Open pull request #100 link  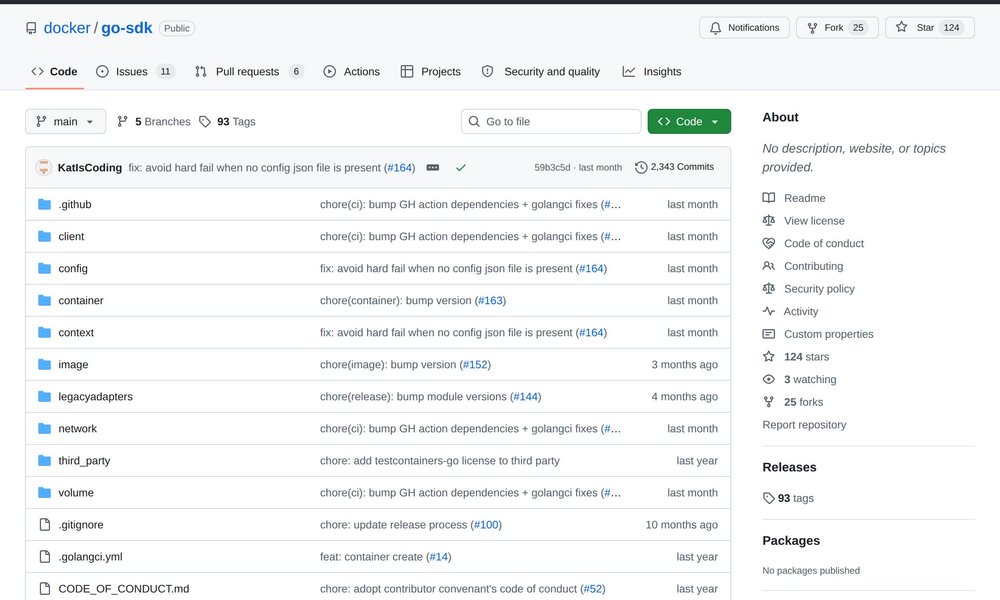click(486, 524)
